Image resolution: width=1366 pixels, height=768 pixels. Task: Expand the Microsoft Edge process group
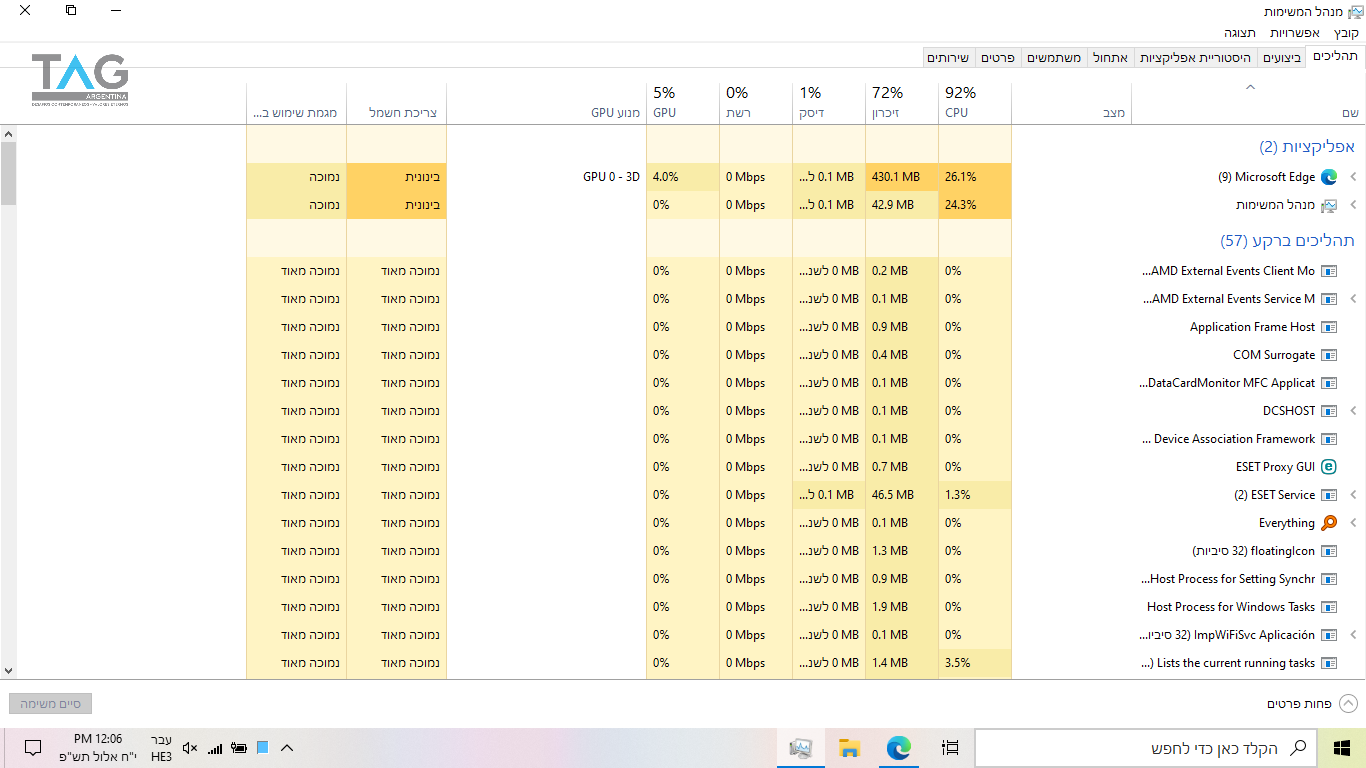1354,177
